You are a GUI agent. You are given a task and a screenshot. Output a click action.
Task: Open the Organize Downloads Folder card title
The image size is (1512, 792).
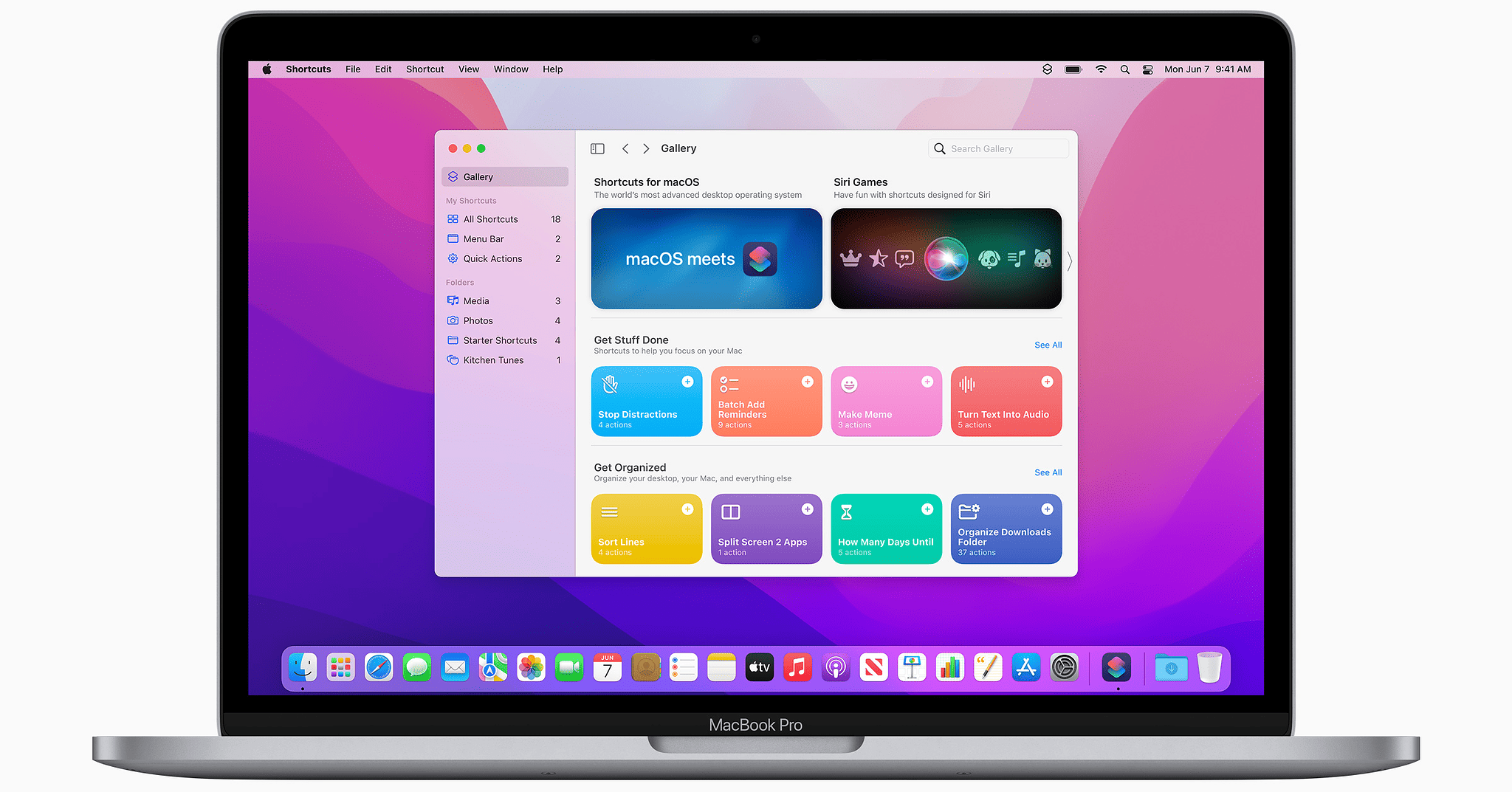[1004, 537]
